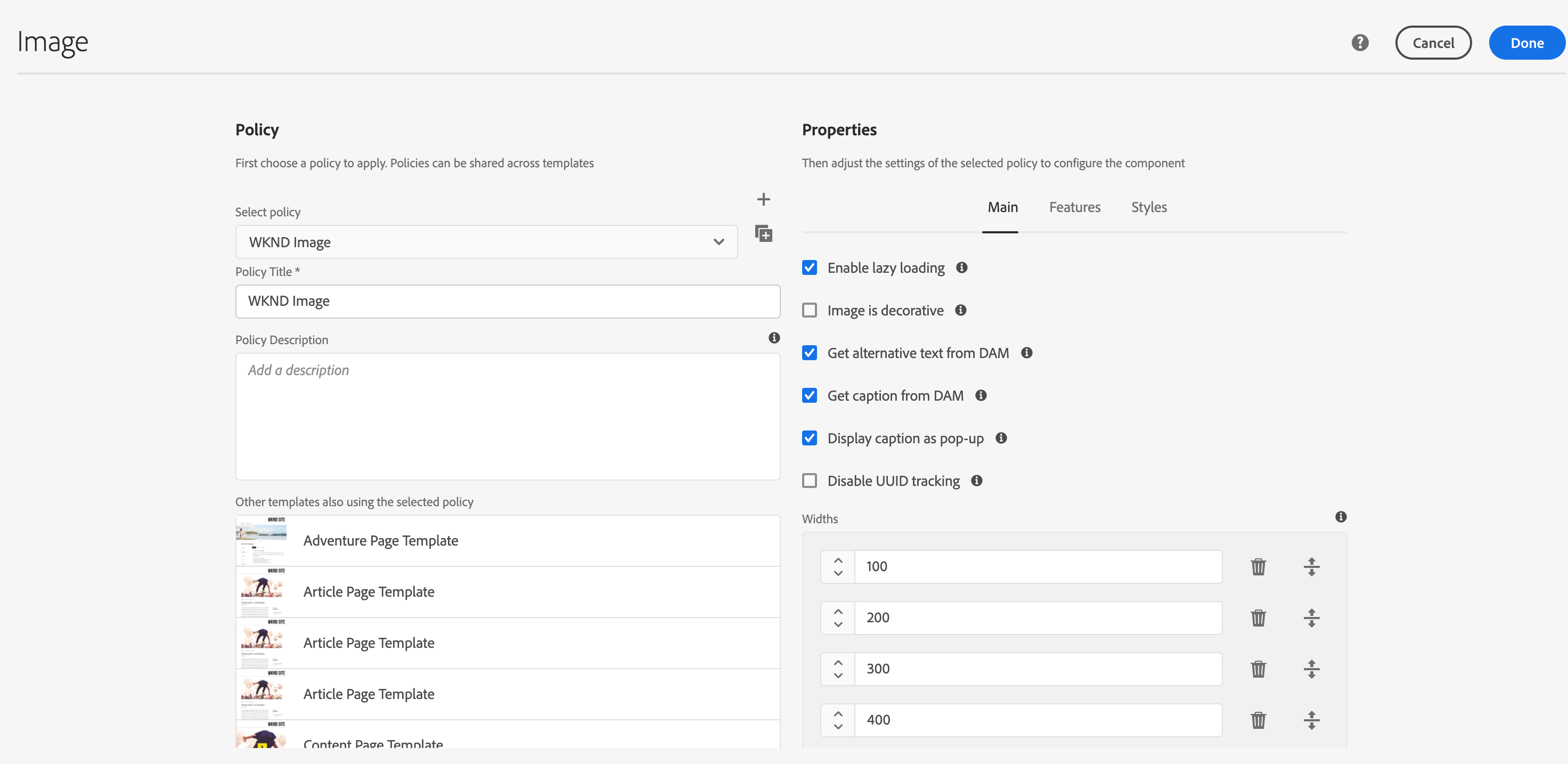The width and height of the screenshot is (1568, 764).
Task: Click the Done button
Action: [x=1526, y=43]
